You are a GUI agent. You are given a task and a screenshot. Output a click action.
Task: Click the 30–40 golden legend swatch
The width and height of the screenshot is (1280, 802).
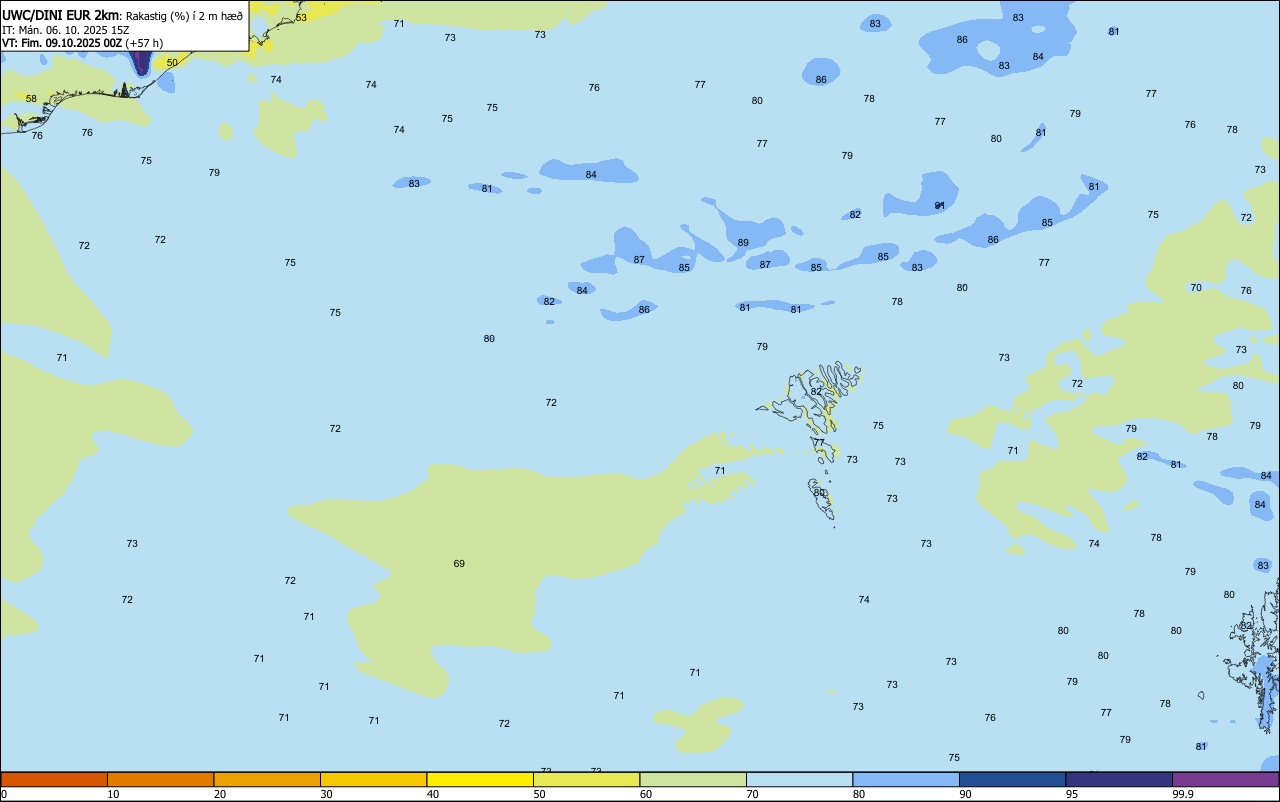click(x=373, y=779)
